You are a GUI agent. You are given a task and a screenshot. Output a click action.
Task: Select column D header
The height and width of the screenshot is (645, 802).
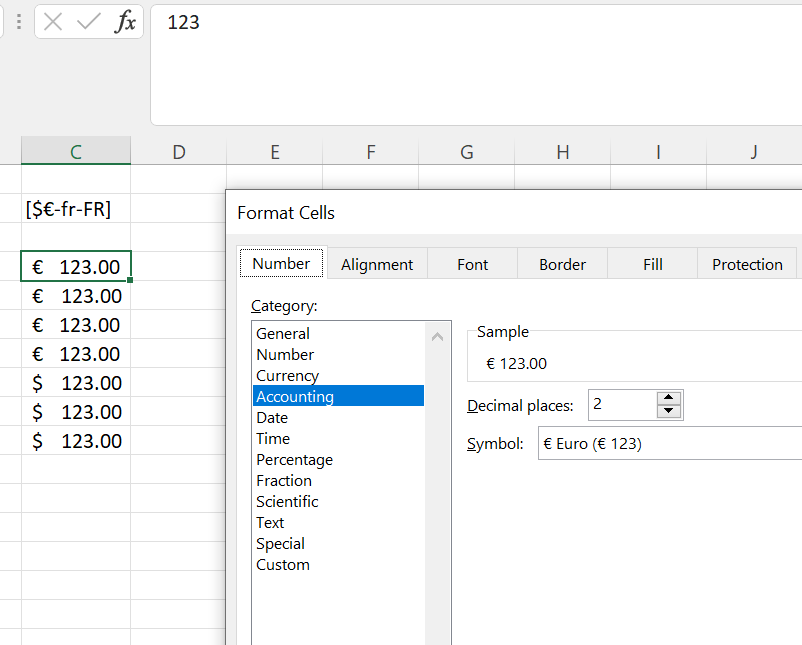[x=179, y=152]
